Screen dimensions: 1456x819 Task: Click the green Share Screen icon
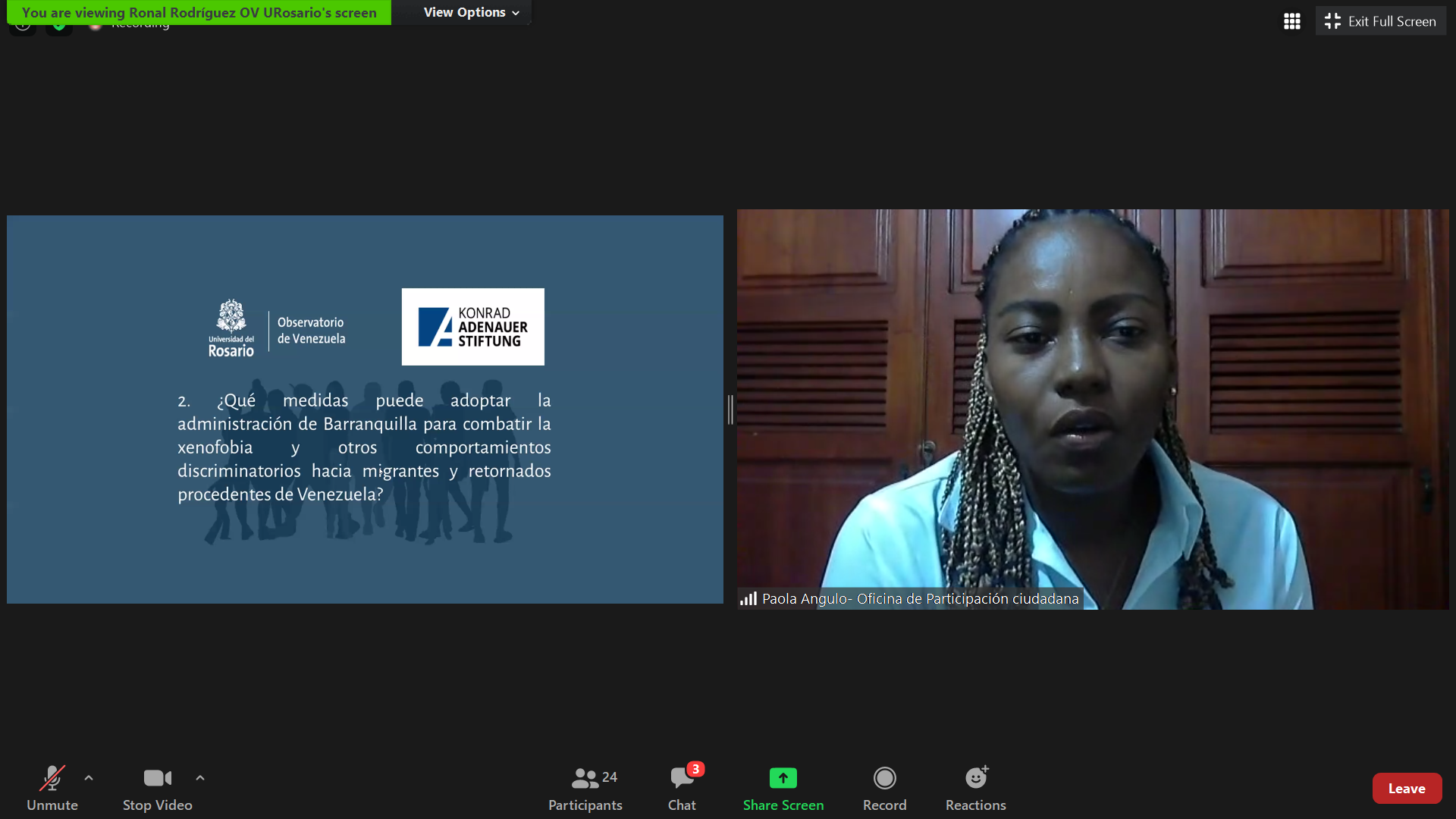(783, 778)
